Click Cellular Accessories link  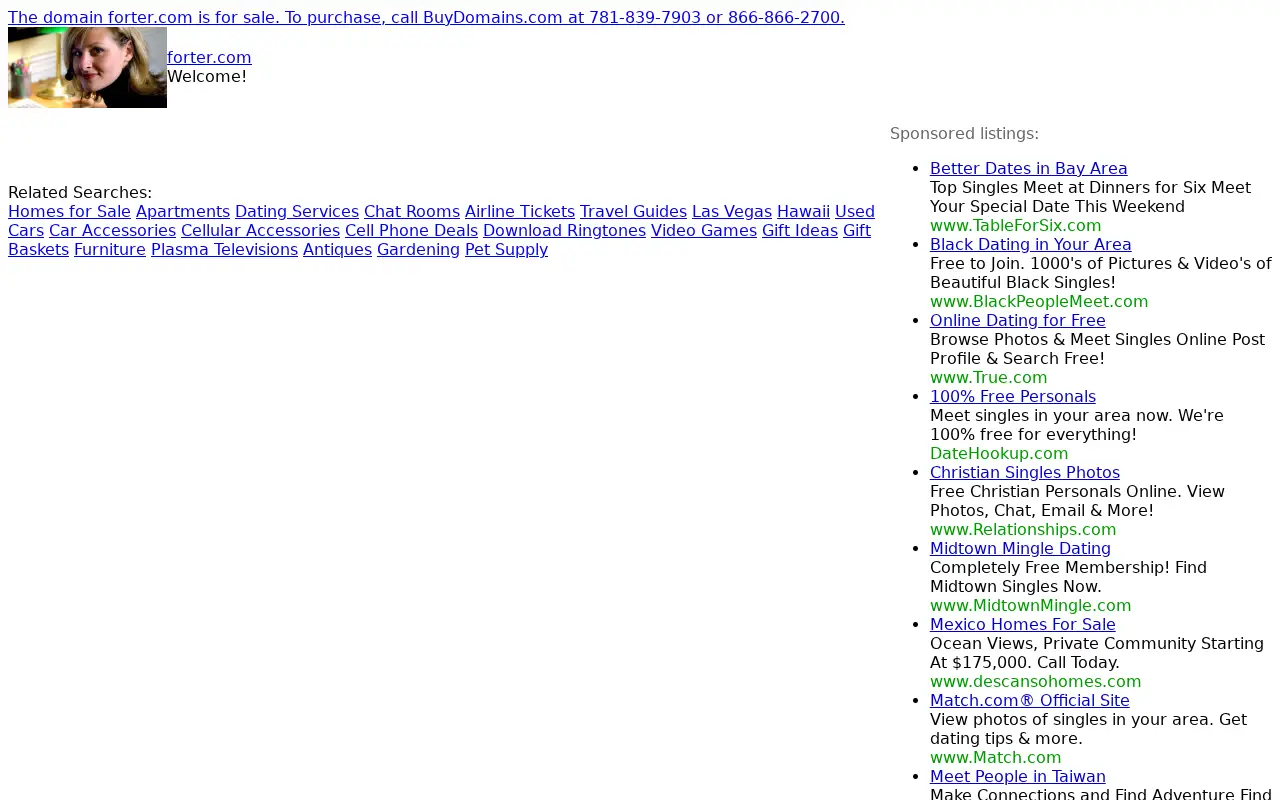click(x=260, y=230)
